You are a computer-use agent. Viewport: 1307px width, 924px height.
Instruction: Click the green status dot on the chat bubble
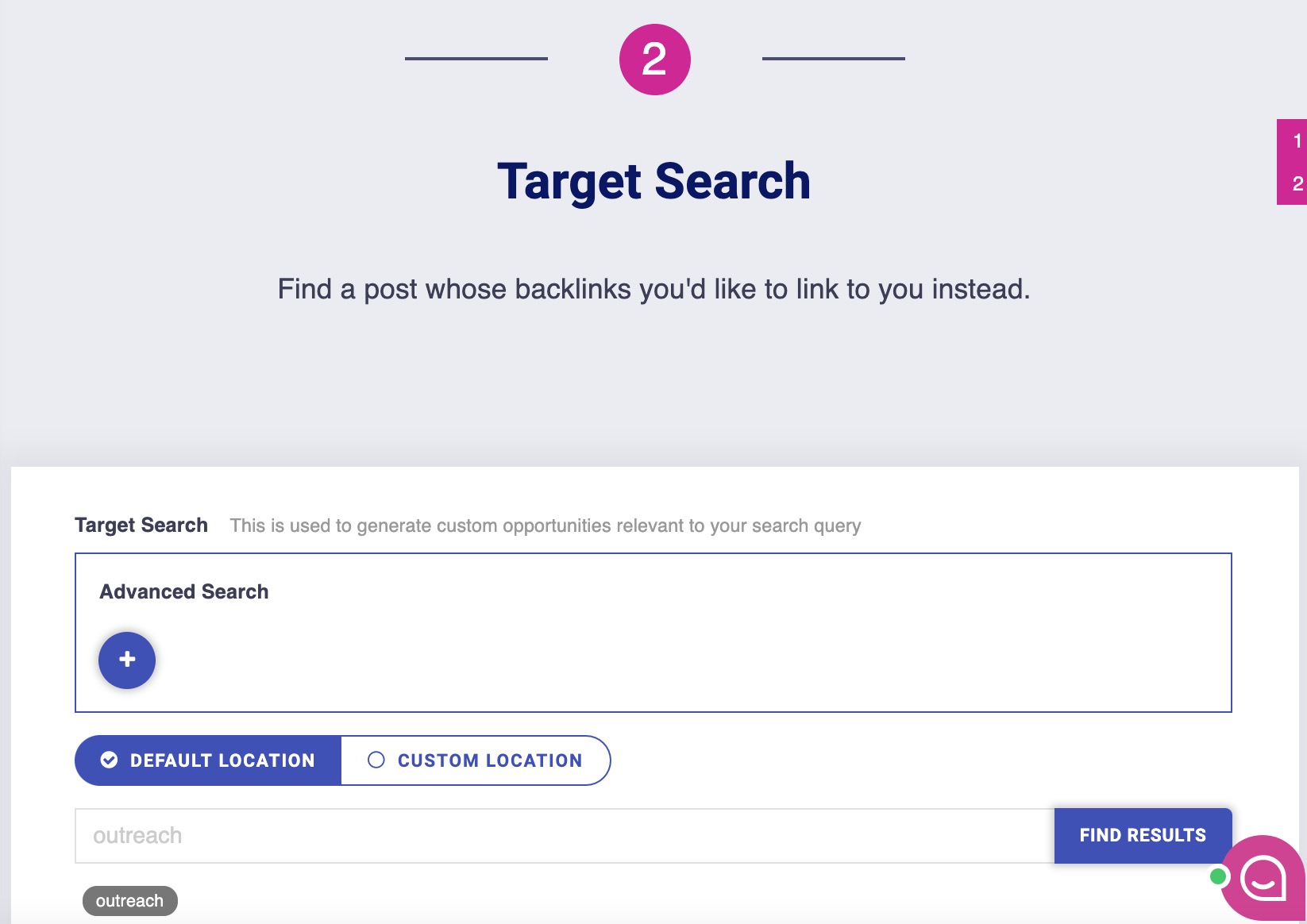(x=1217, y=876)
